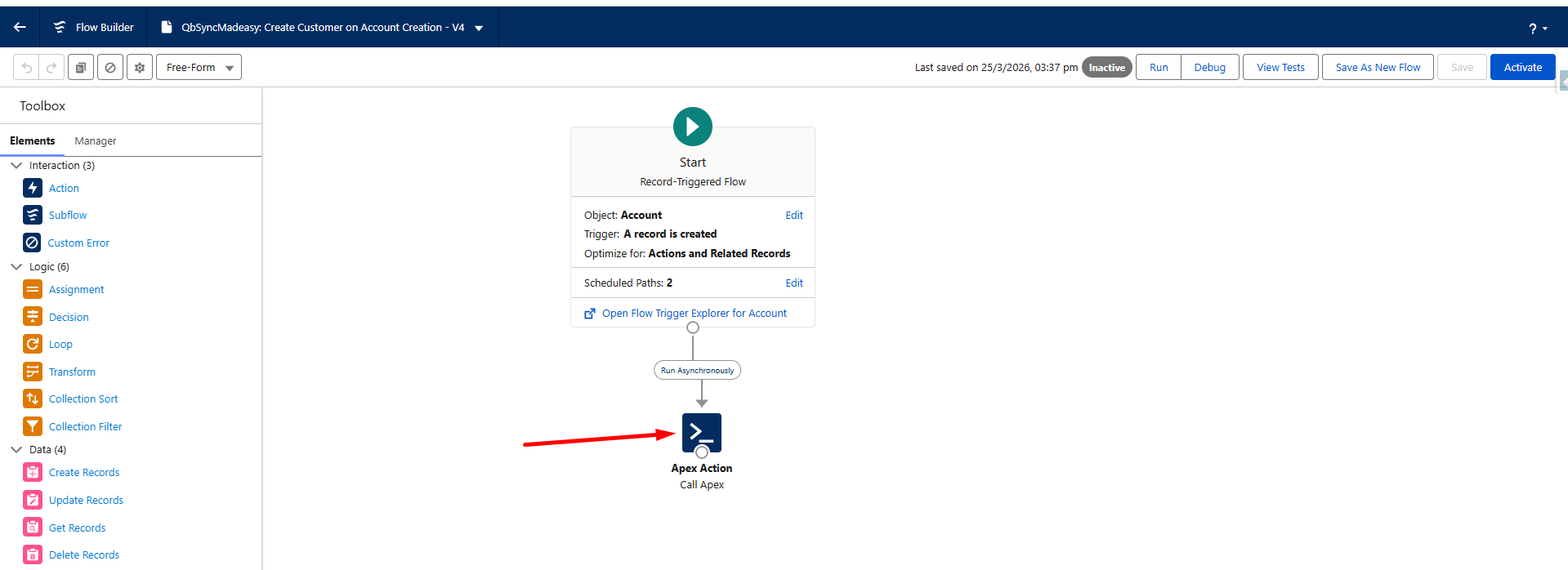
Task: Collapse the Logic (6) section
Action: click(16, 266)
